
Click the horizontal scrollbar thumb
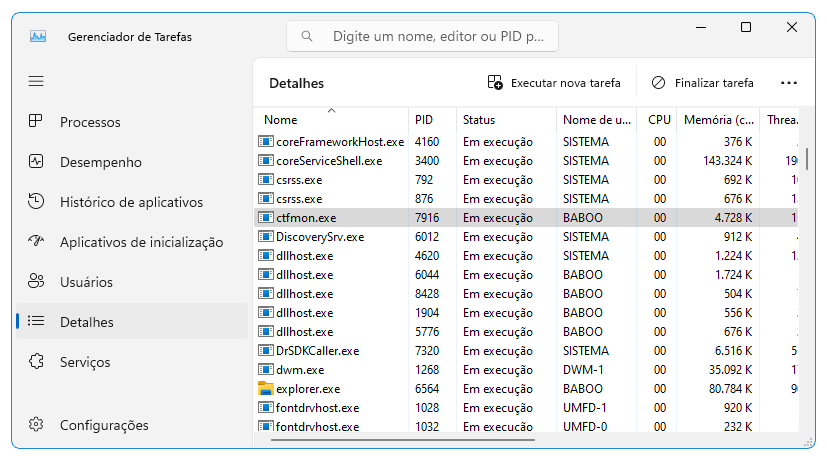click(403, 439)
